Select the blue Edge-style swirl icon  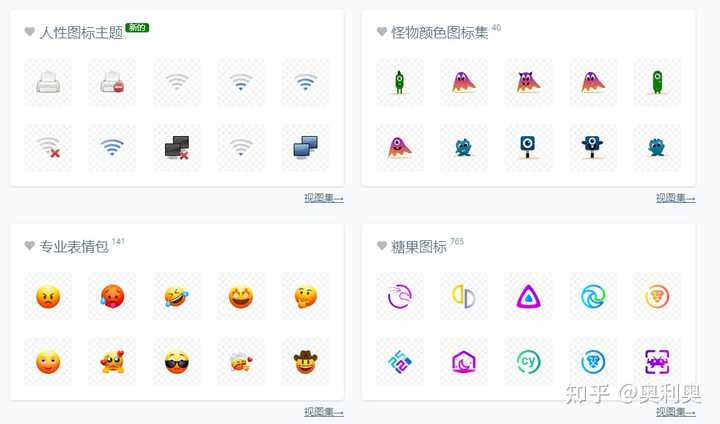(x=593, y=296)
